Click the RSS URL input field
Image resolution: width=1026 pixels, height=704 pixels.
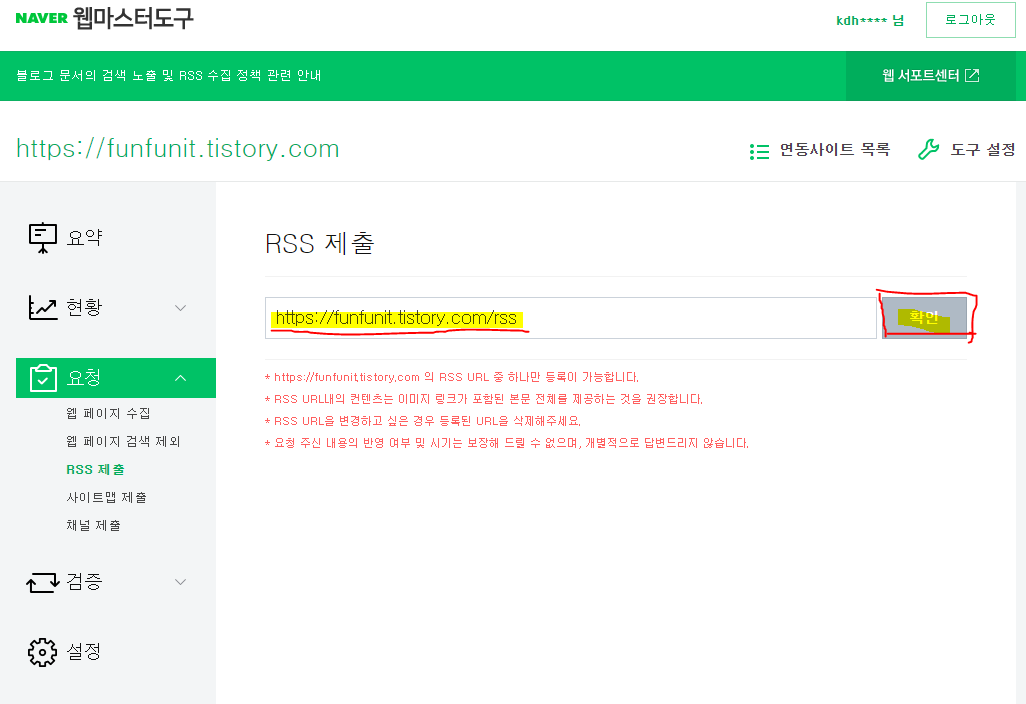click(571, 318)
